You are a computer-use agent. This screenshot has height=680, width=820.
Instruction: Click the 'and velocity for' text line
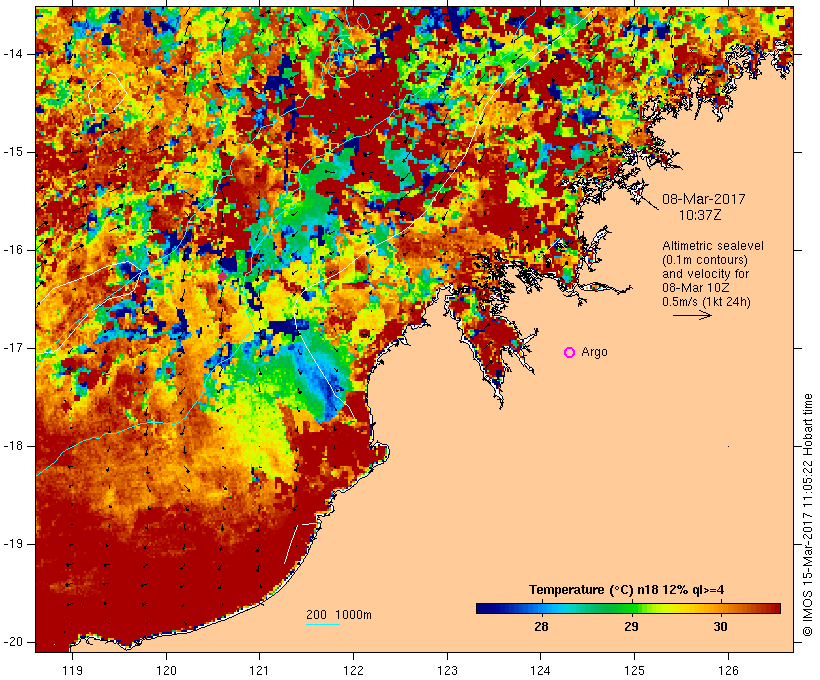tap(705, 274)
